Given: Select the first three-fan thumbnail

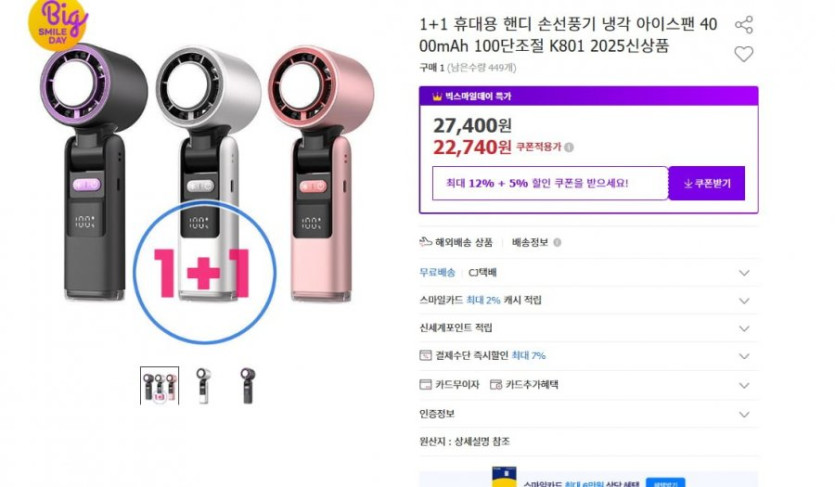Looking at the screenshot, I should 159,385.
